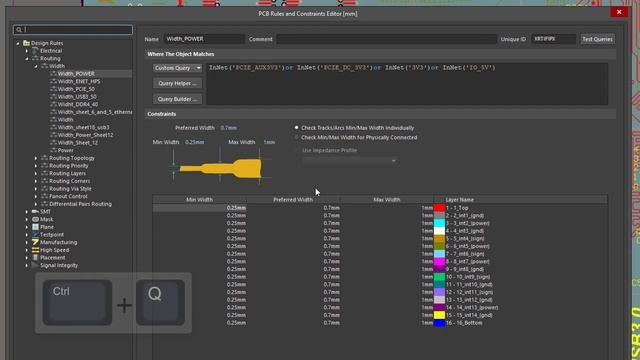Screen dimensions: 640x360
Task: Click the Comment input field
Action: (x=386, y=39)
